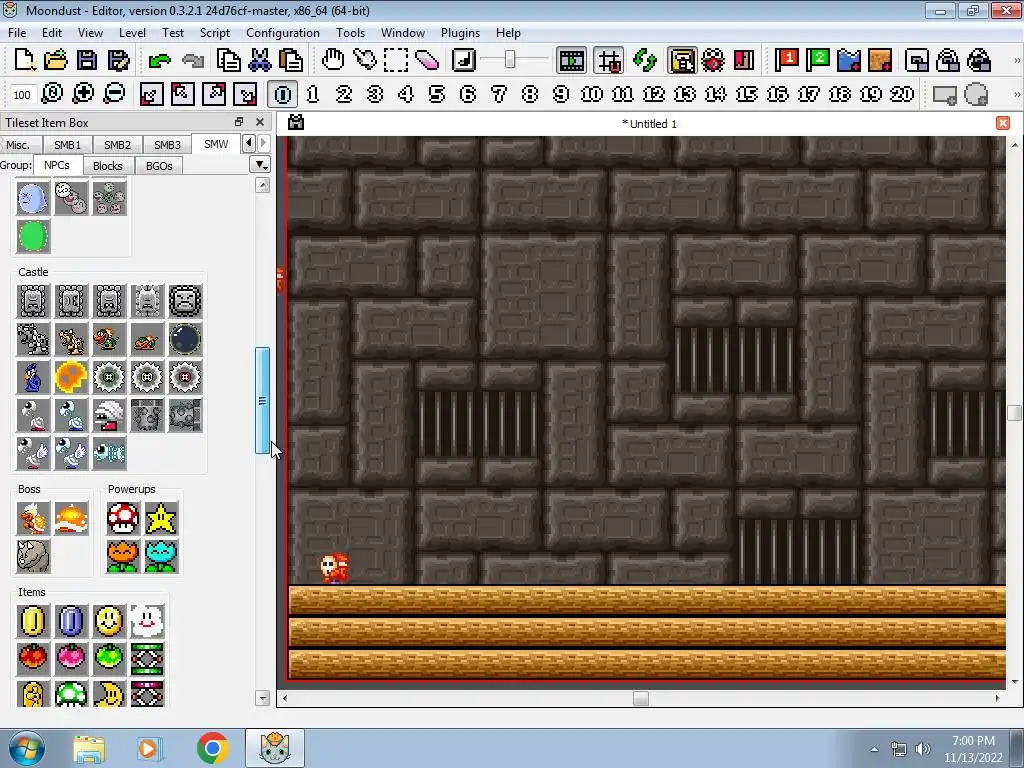
Task: Place player 2 green start flag
Action: 817,61
